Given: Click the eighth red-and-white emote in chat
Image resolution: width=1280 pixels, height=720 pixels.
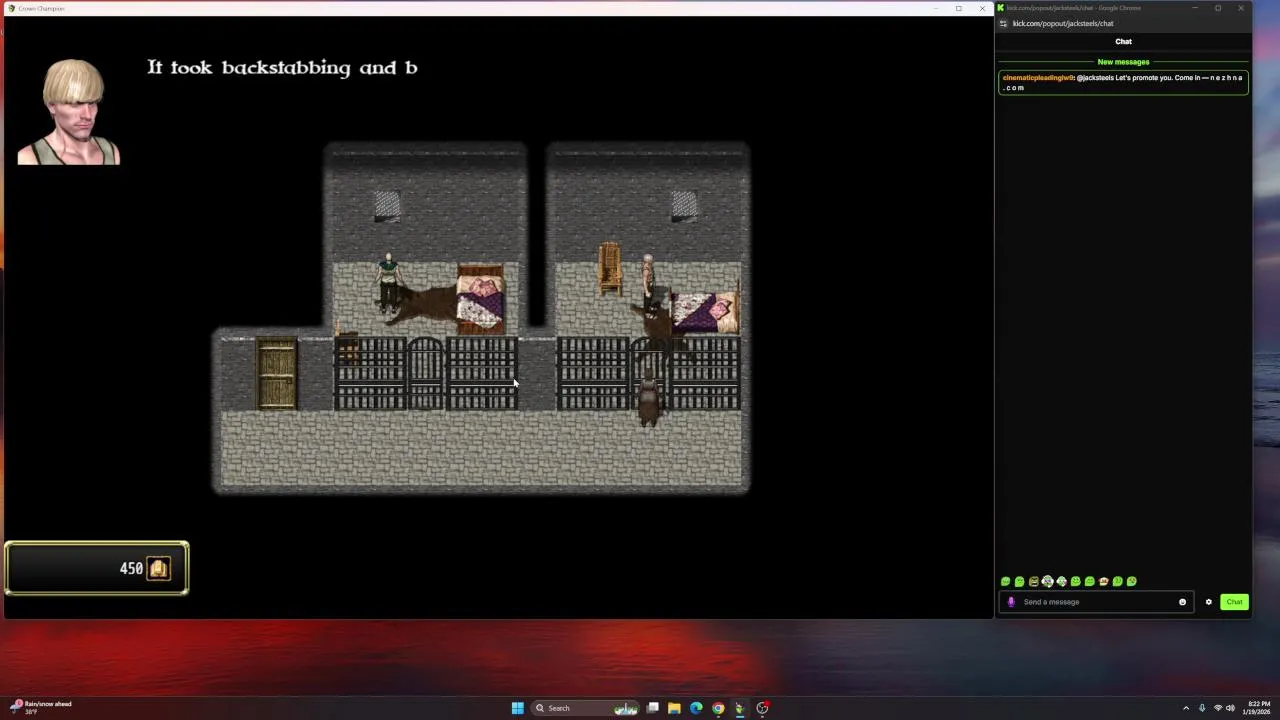Looking at the screenshot, I should tap(1104, 581).
